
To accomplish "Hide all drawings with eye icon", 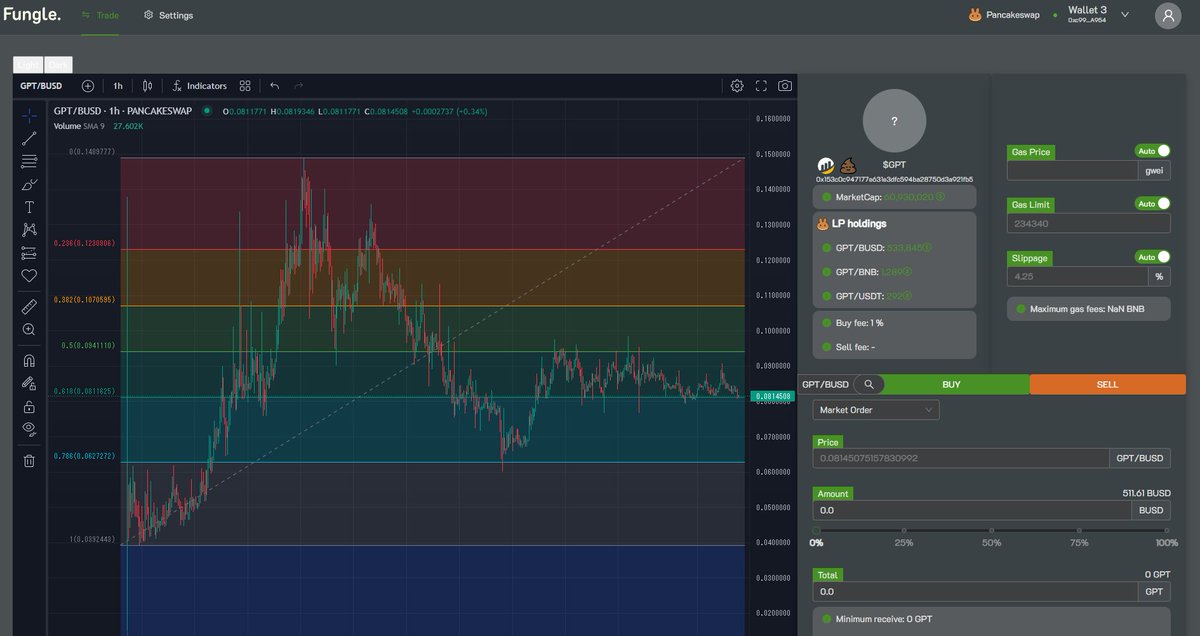I will click(x=29, y=429).
